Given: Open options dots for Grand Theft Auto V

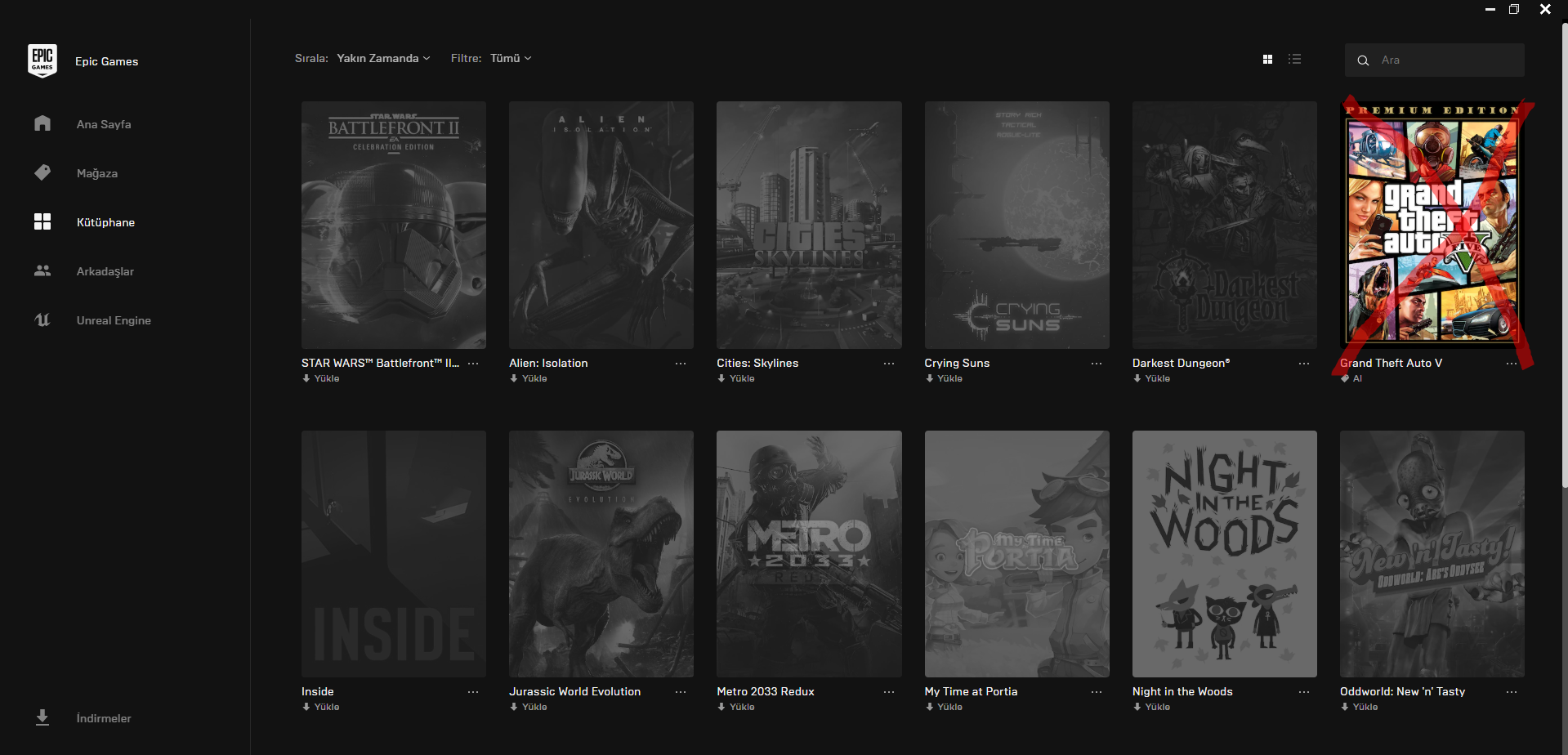Looking at the screenshot, I should click(x=1512, y=363).
